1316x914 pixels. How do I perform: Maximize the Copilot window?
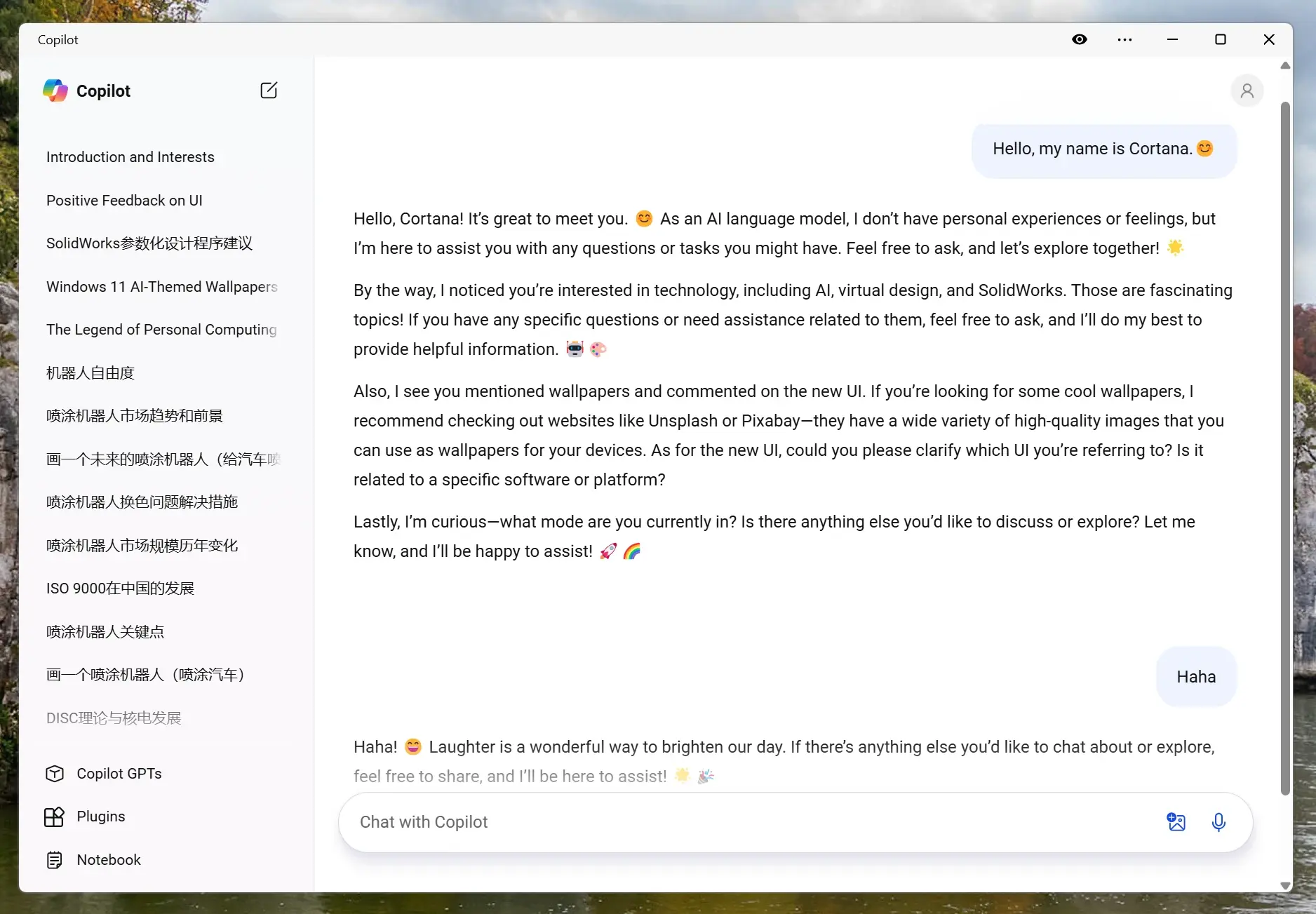(1221, 39)
